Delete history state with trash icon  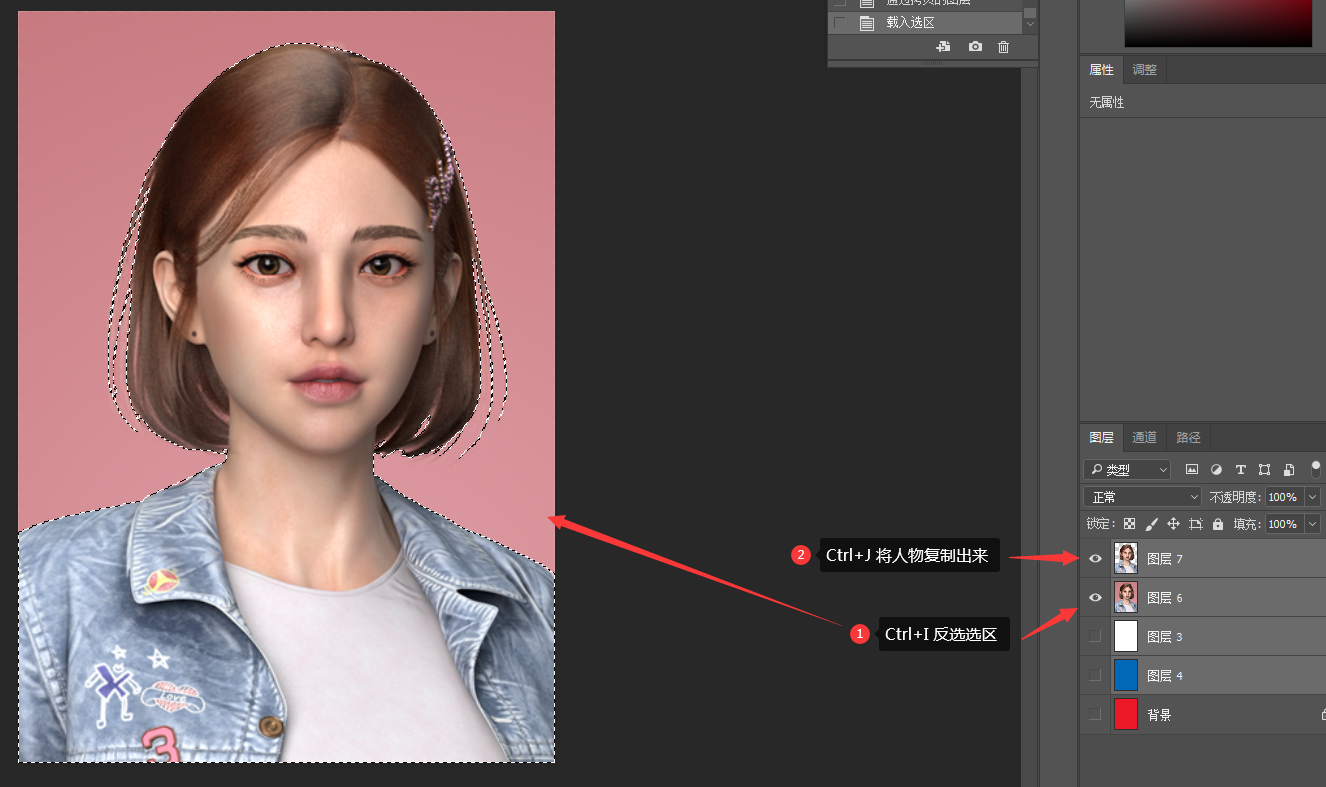1004,47
